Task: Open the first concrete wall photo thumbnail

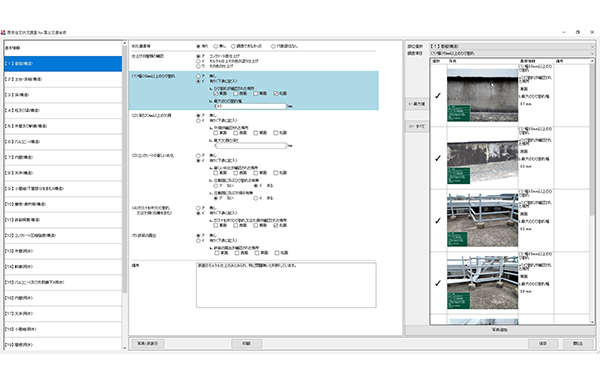Action: click(482, 95)
